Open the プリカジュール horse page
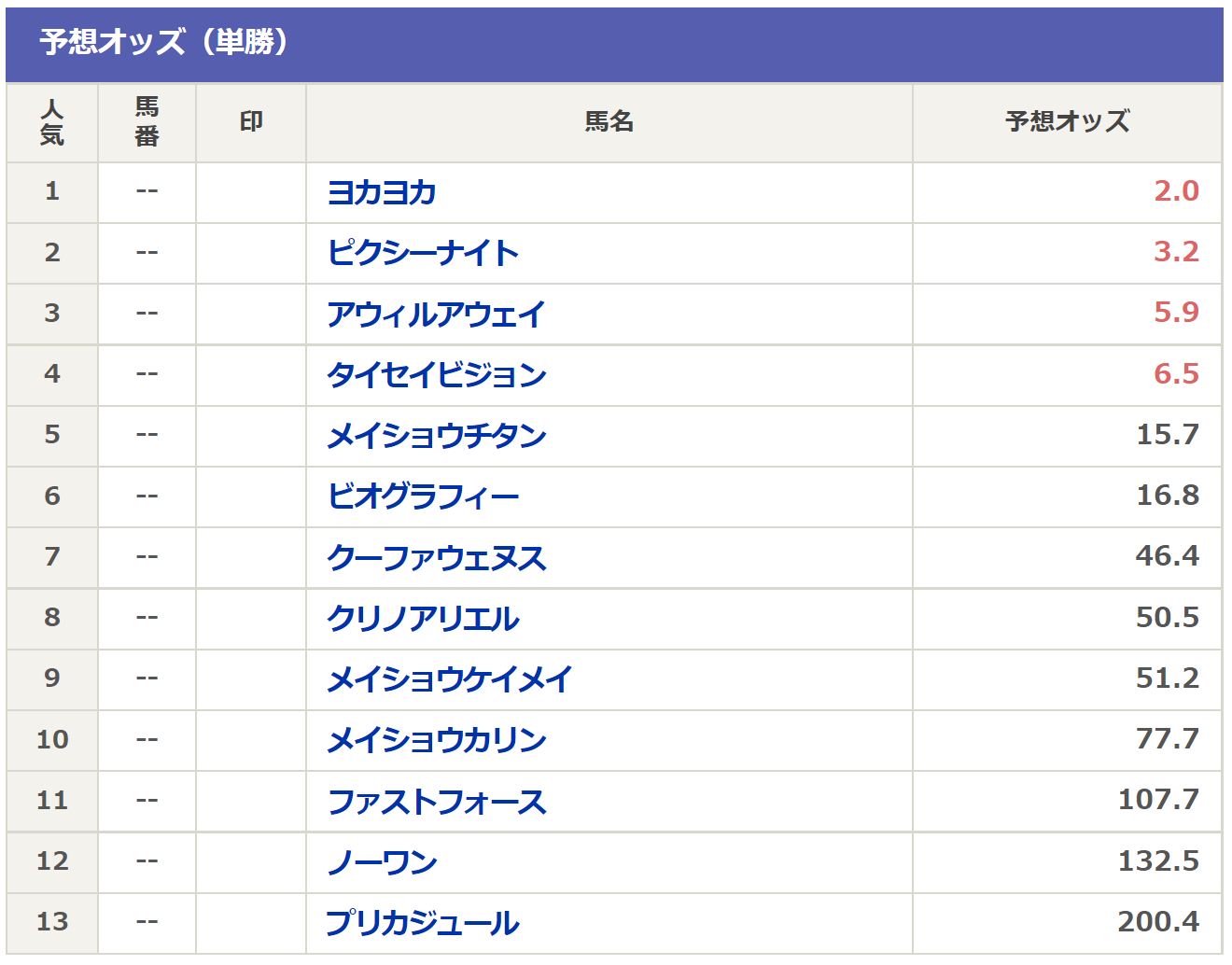 pos(423,922)
